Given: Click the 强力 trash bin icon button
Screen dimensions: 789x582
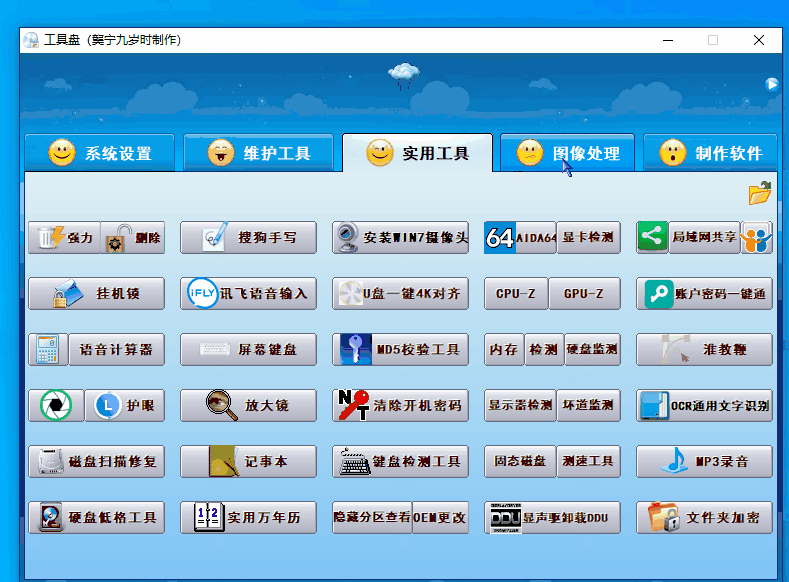Looking at the screenshot, I should [64, 238].
